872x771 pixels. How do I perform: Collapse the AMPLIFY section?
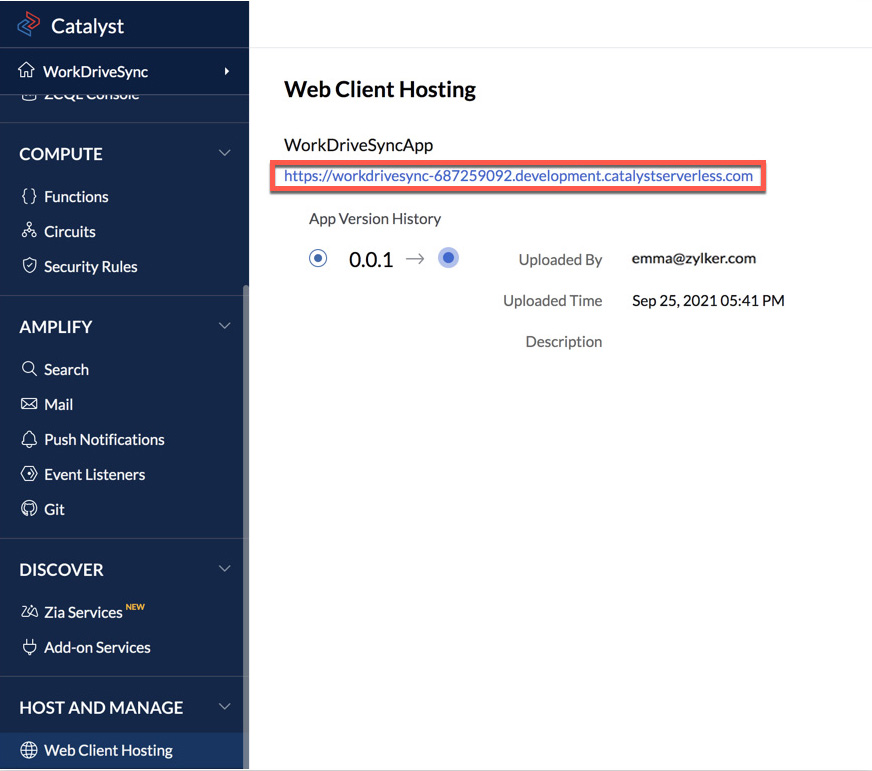[224, 326]
